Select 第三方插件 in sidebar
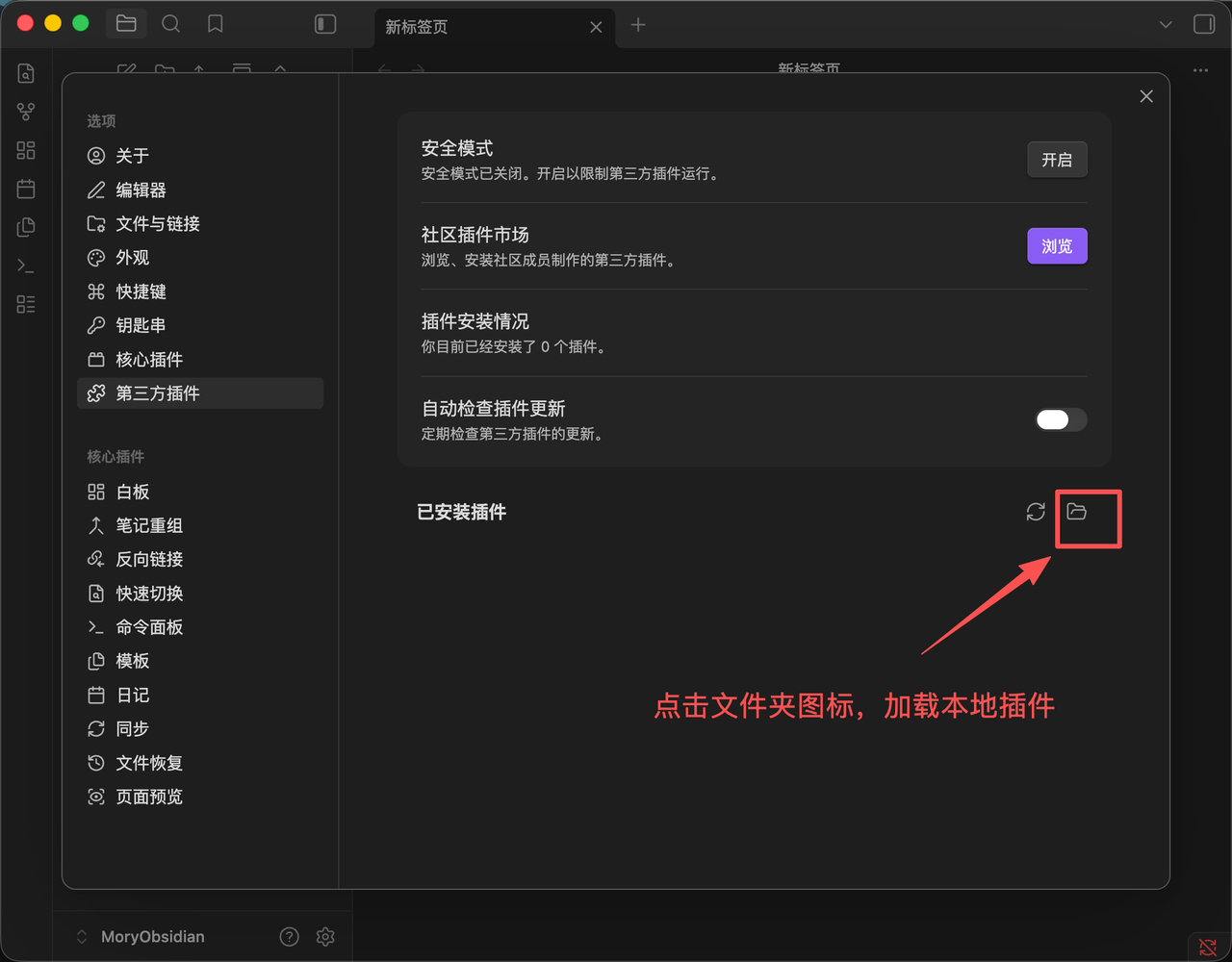 tap(200, 392)
